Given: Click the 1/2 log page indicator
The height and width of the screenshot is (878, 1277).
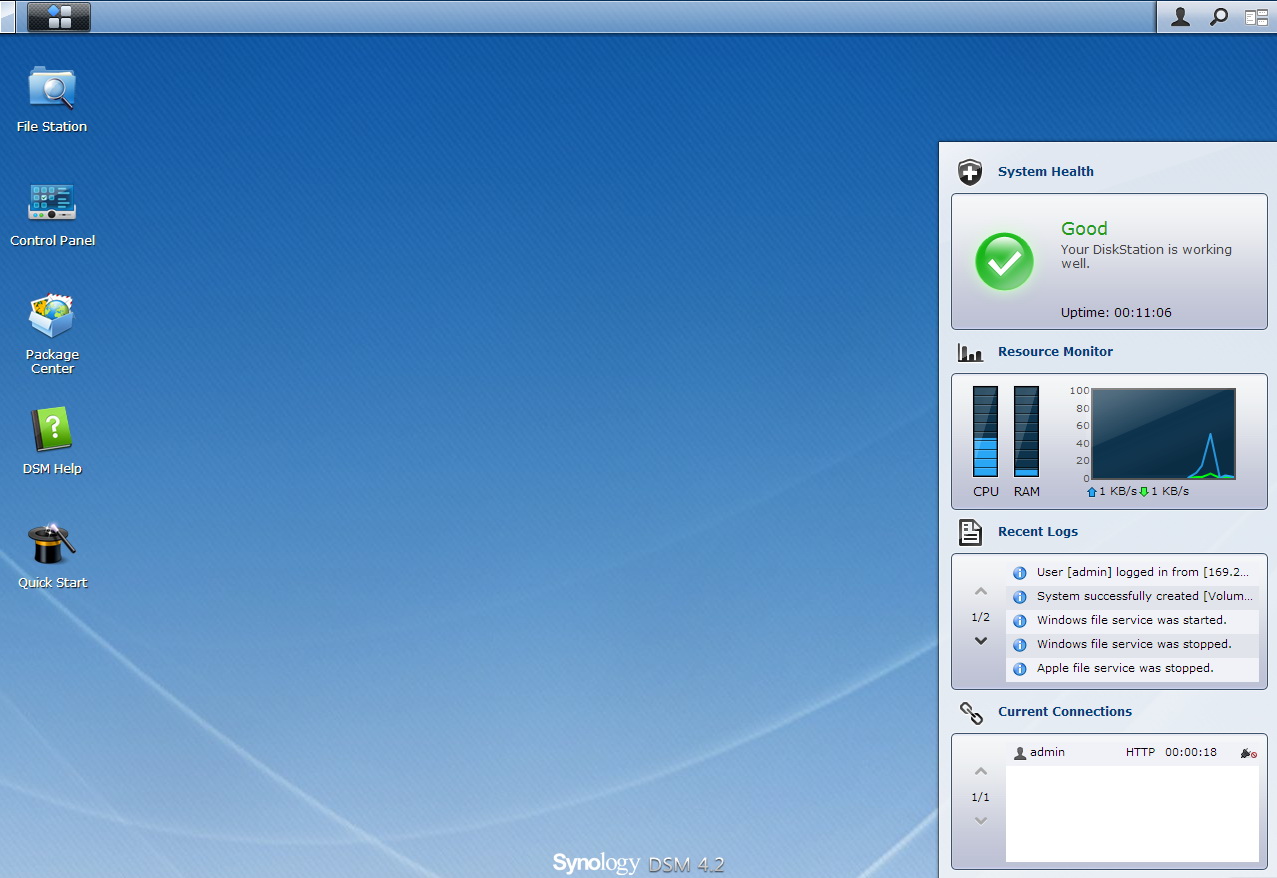Looking at the screenshot, I should (981, 617).
